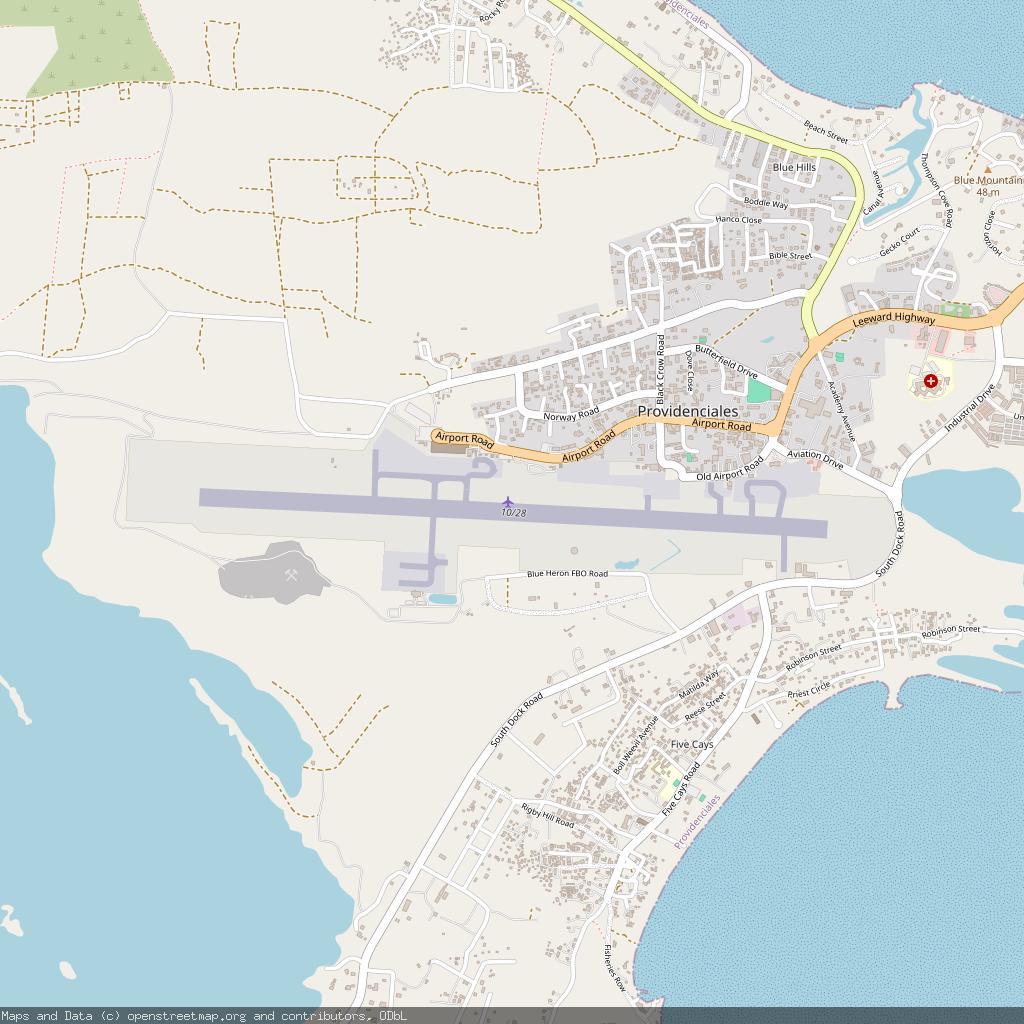Select the quarry crossed-hammers icon
This screenshot has height=1024, width=1024.
[x=291, y=575]
